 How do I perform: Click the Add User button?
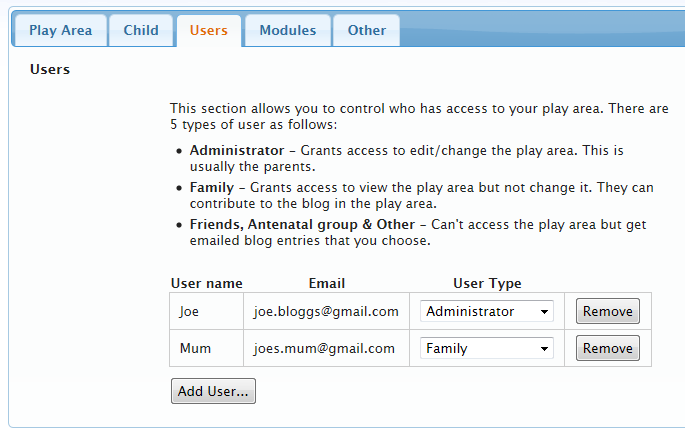[x=213, y=391]
